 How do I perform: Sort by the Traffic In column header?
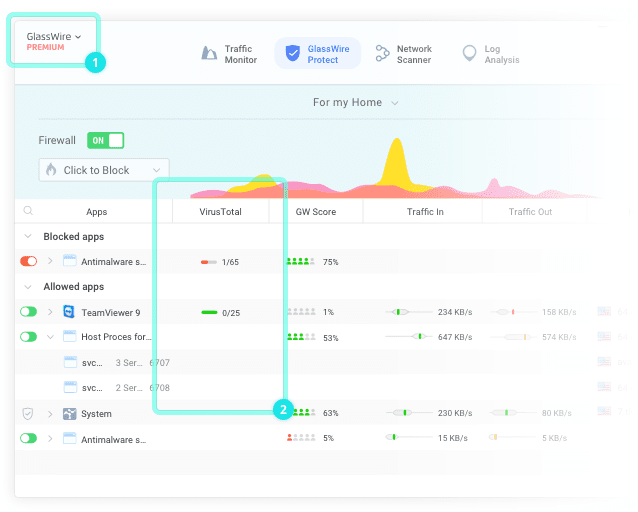425,212
